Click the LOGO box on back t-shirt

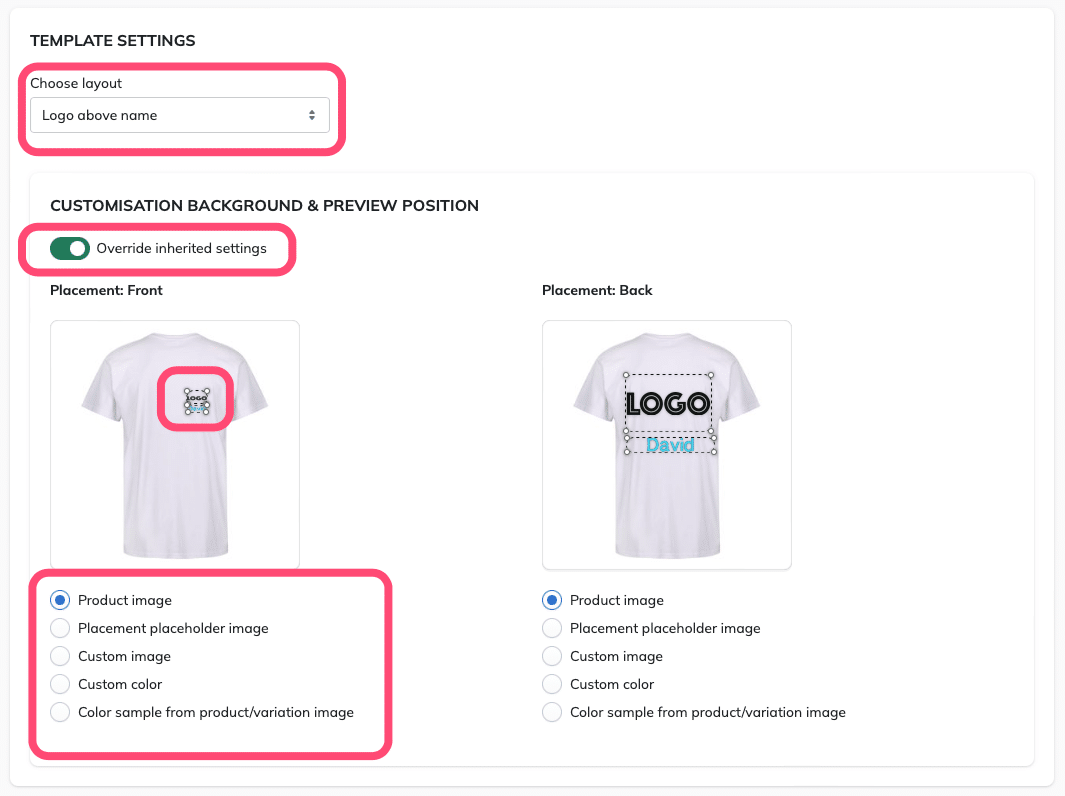668,403
